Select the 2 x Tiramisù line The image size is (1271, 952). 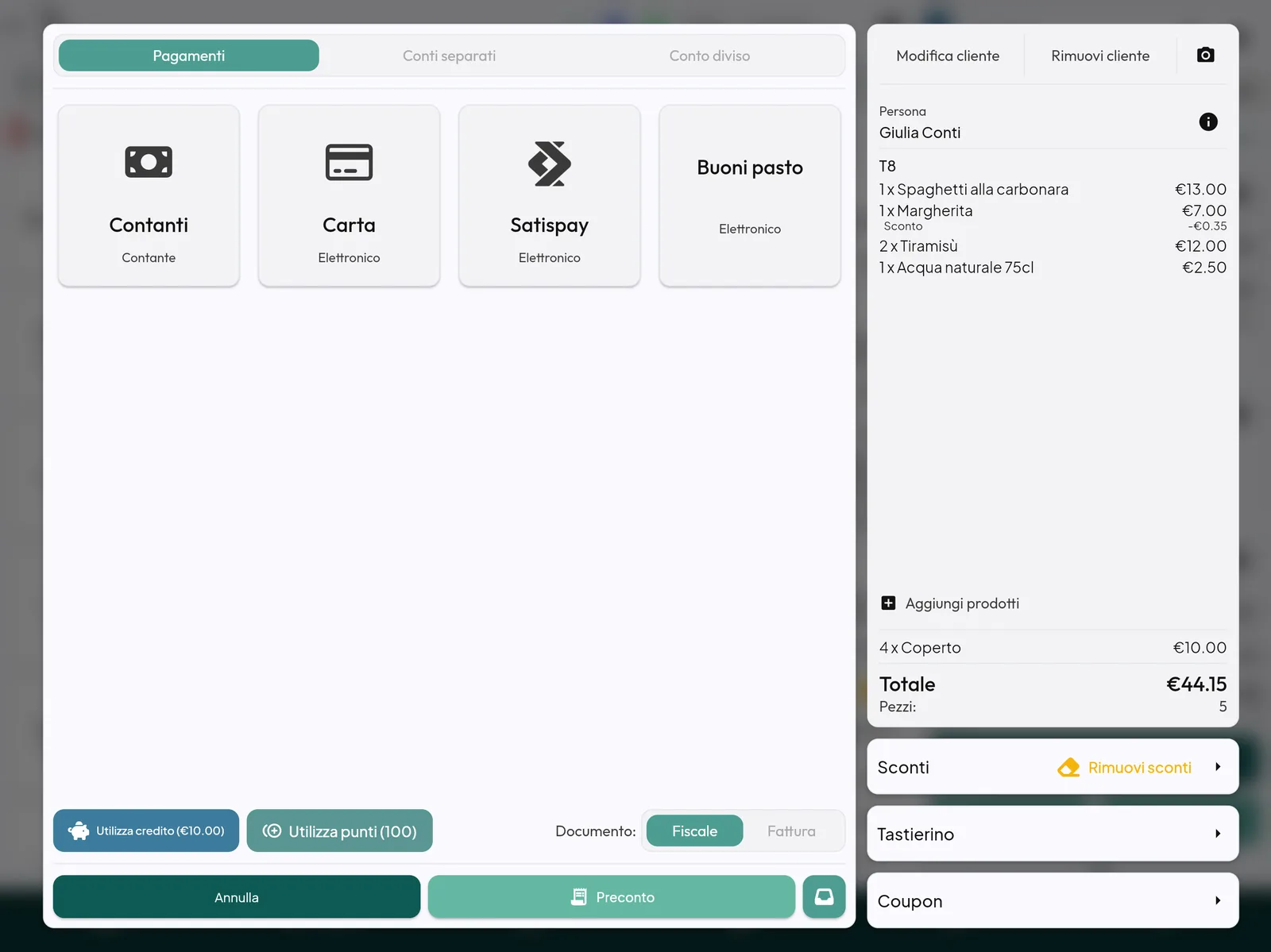1053,246
